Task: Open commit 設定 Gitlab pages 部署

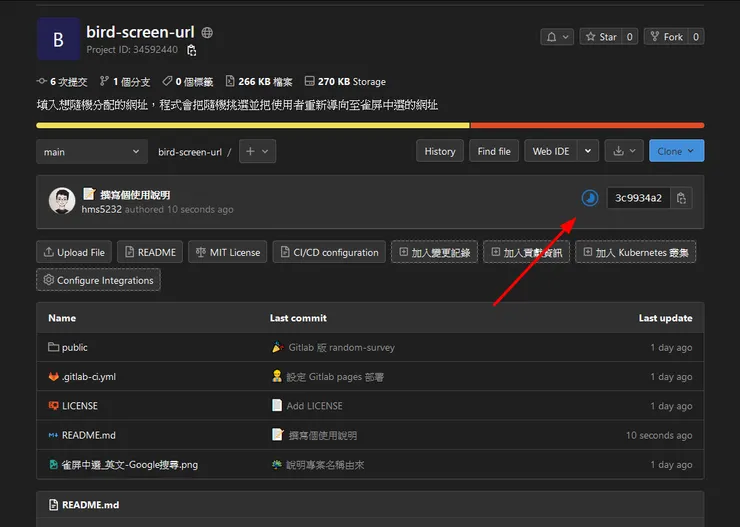Action: click(x=335, y=377)
